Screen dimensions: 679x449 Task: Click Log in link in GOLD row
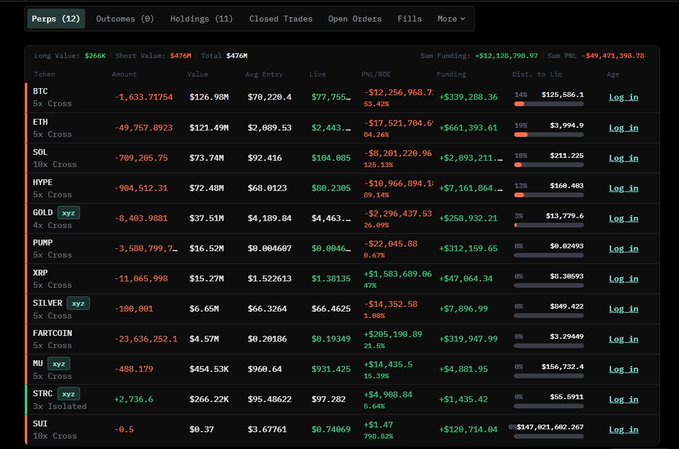point(624,218)
